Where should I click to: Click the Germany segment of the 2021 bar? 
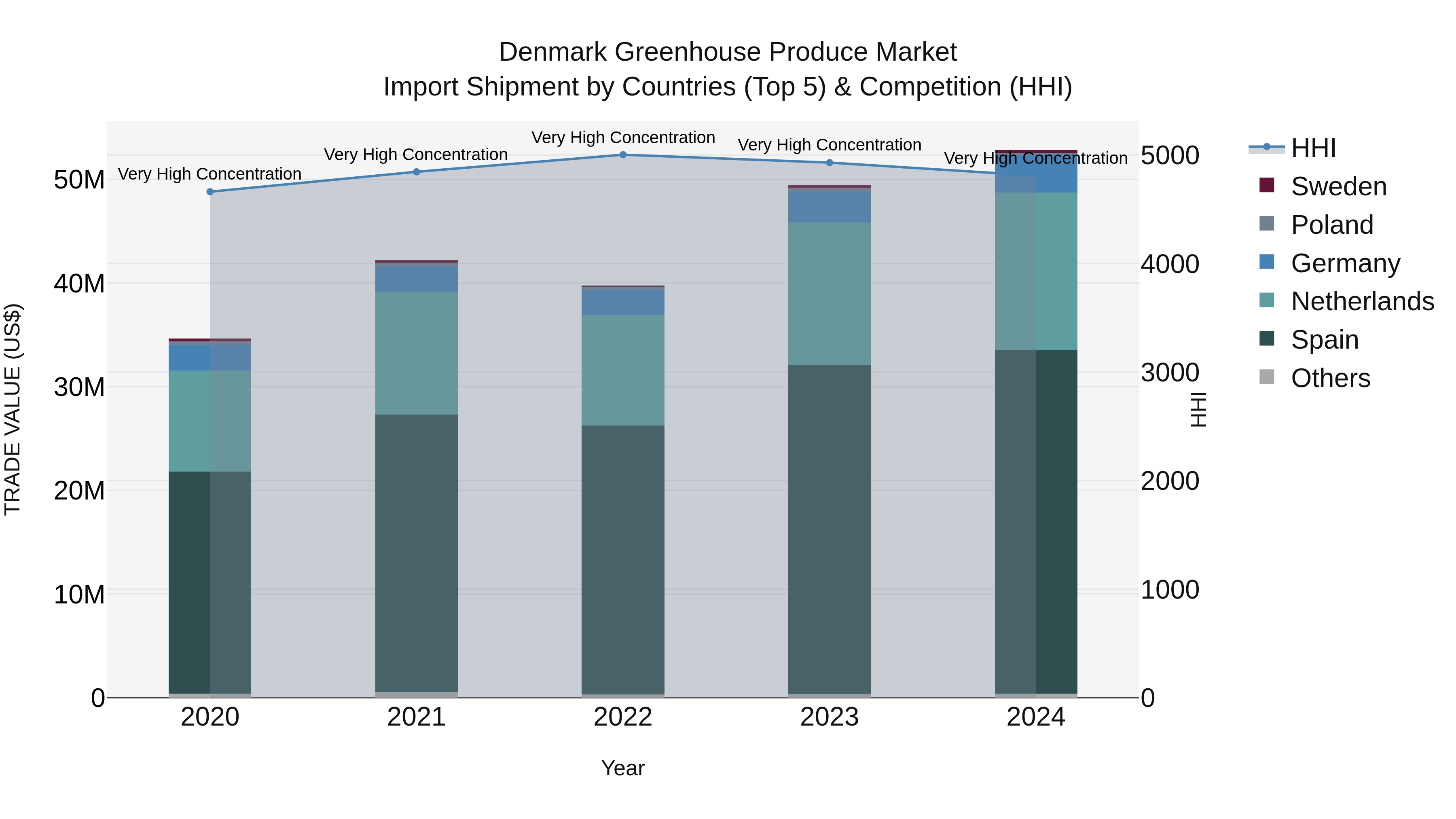click(x=417, y=279)
